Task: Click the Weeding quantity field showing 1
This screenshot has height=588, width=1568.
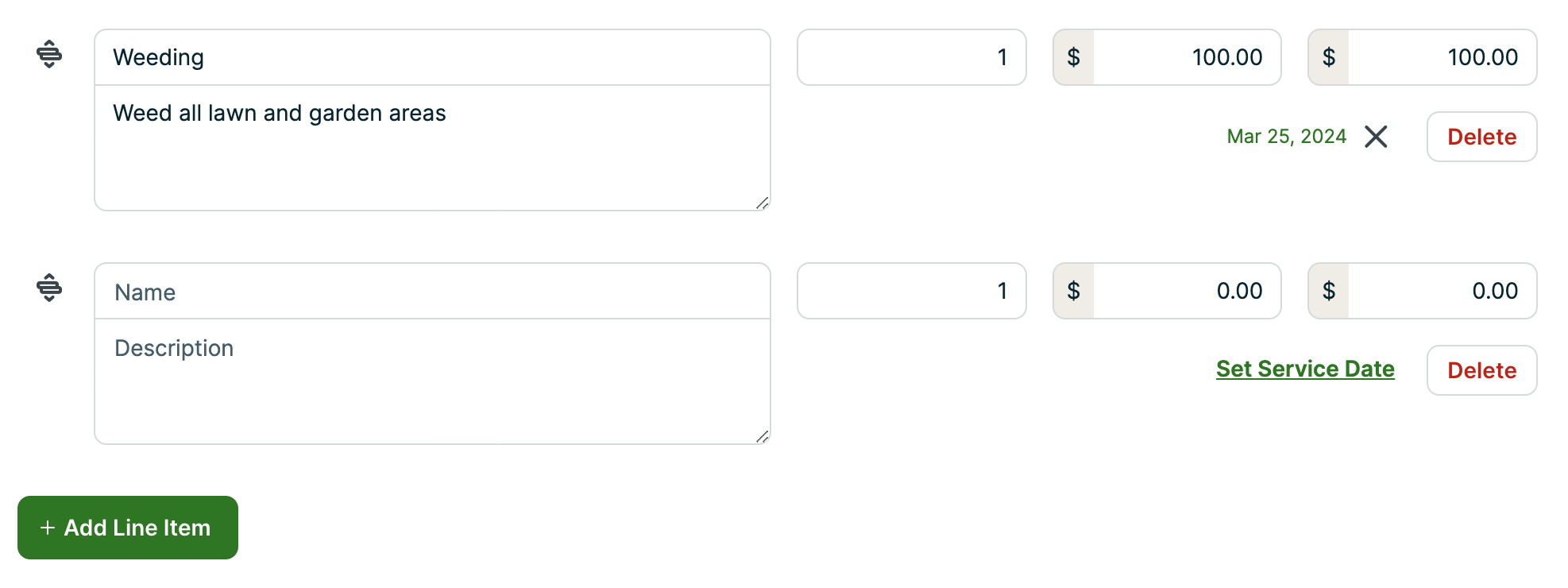Action: pyautogui.click(x=911, y=57)
